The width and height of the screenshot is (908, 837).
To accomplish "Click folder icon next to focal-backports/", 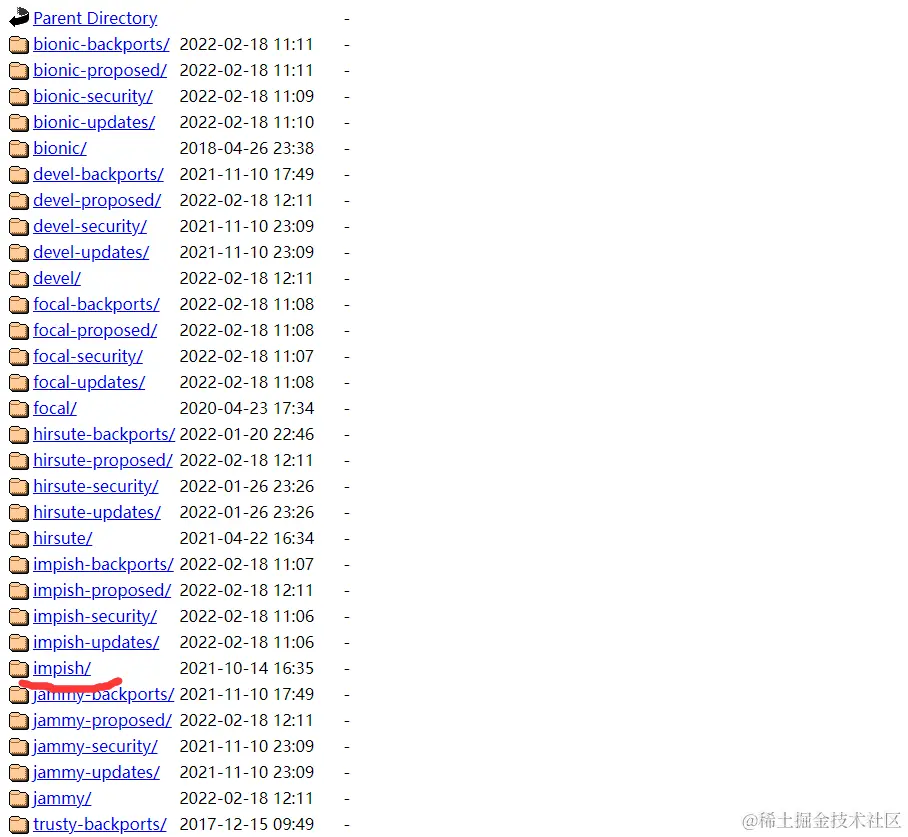I will pyautogui.click(x=19, y=305).
